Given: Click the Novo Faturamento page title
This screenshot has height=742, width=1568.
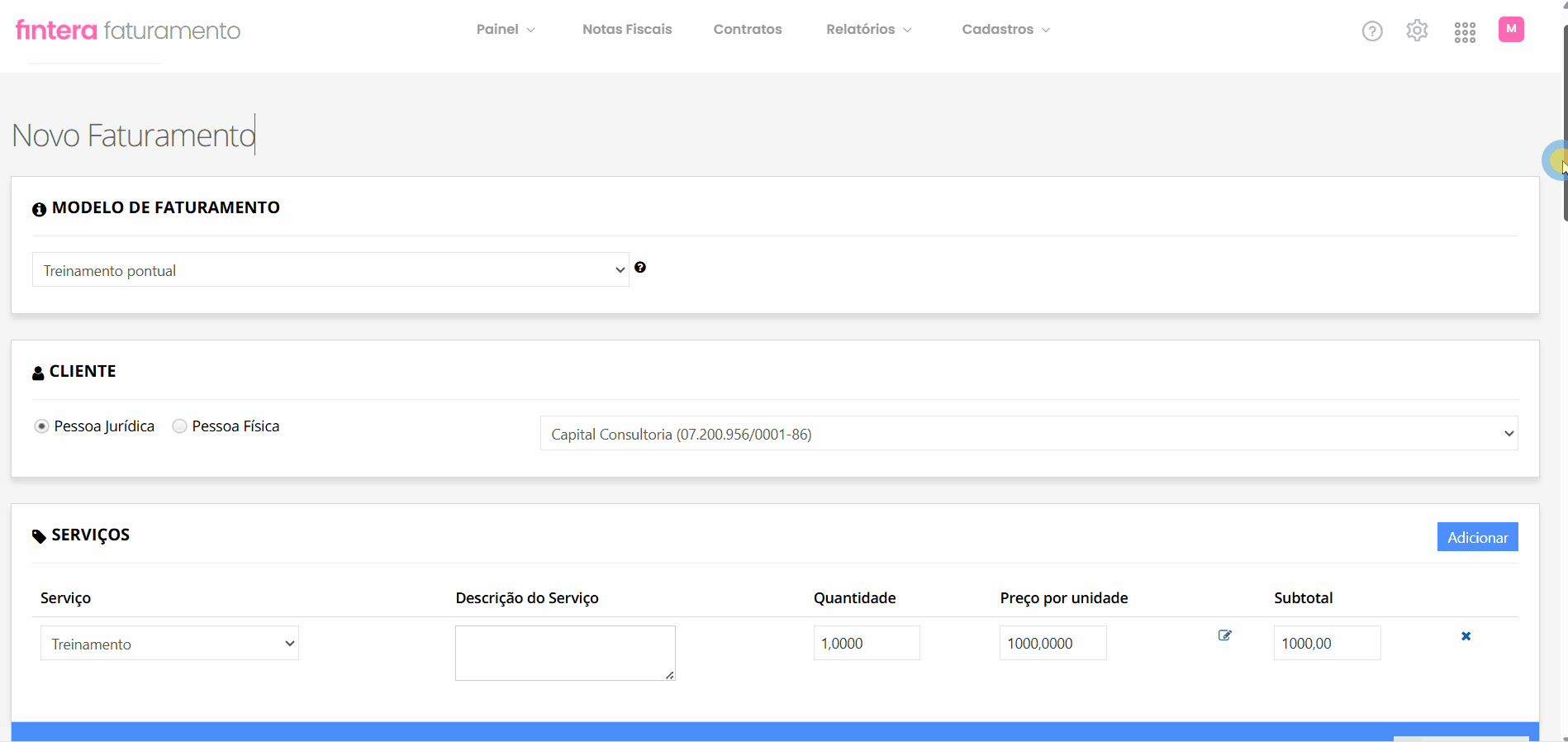Looking at the screenshot, I should click(x=134, y=136).
